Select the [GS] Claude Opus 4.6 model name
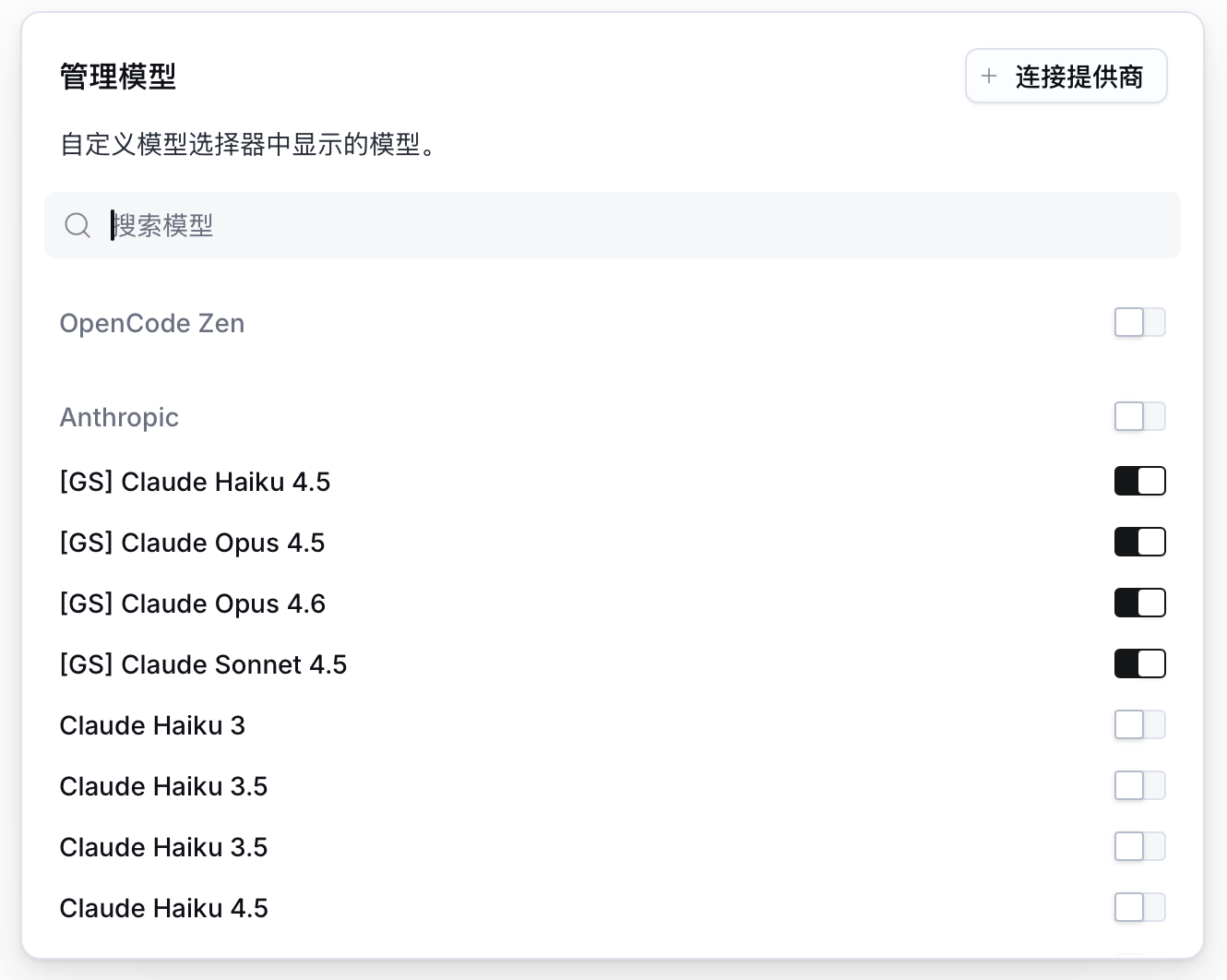Image resolution: width=1227 pixels, height=980 pixels. click(193, 604)
